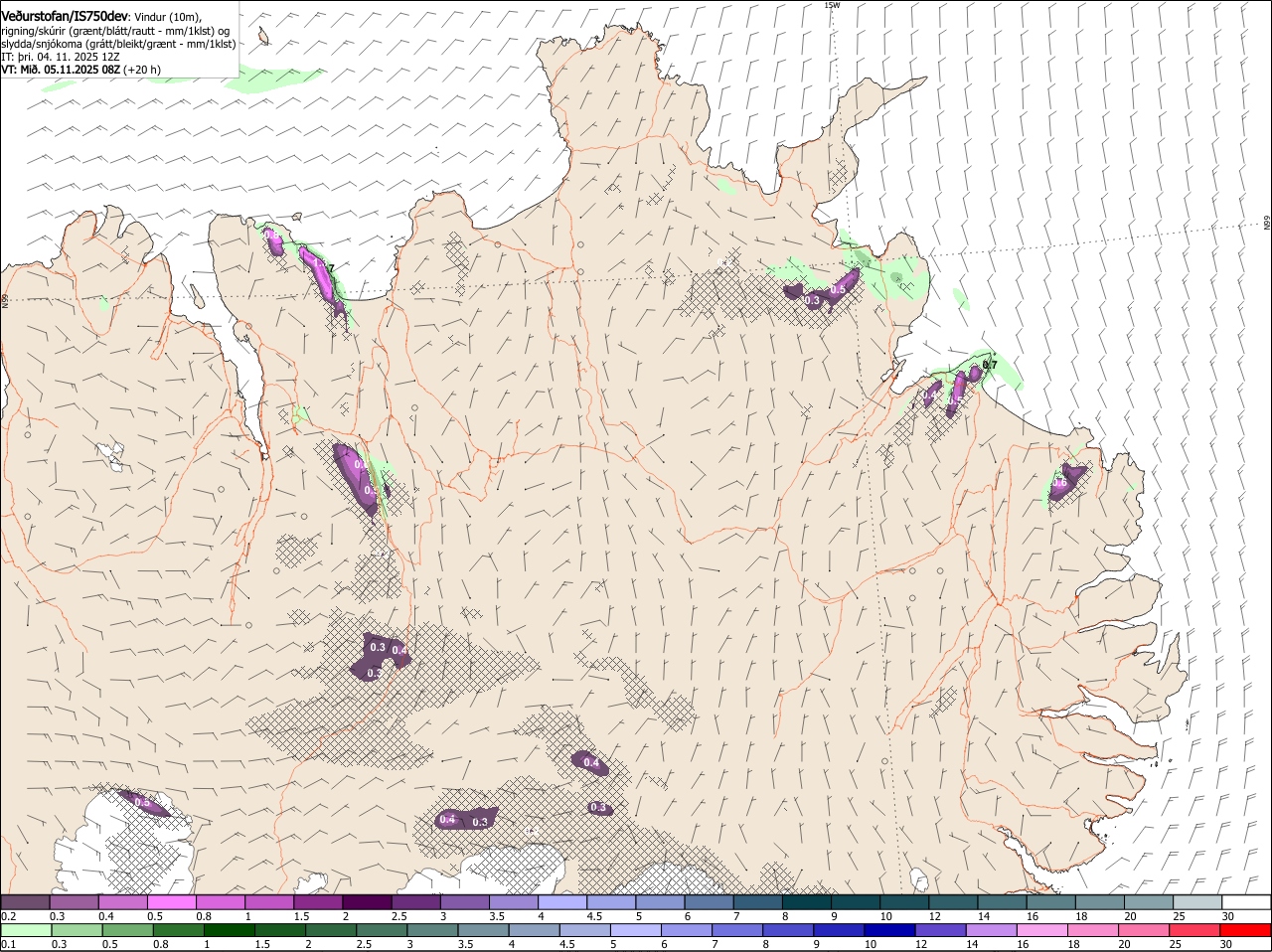
Task: Click the 2.5 label under the lower scale
Action: pyautogui.click(x=364, y=944)
